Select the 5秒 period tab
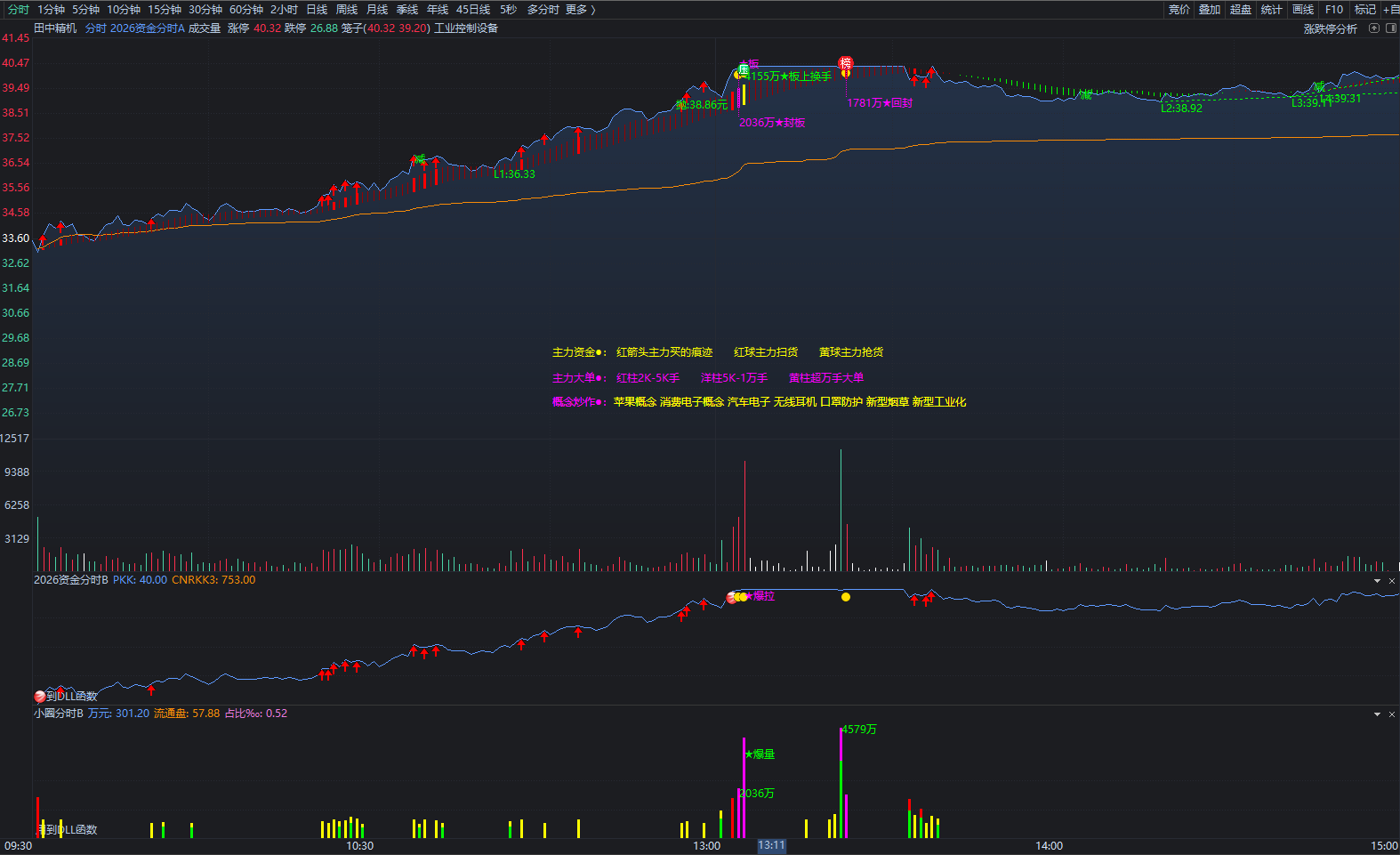Screen dimensions: 1400x855 click(508, 10)
